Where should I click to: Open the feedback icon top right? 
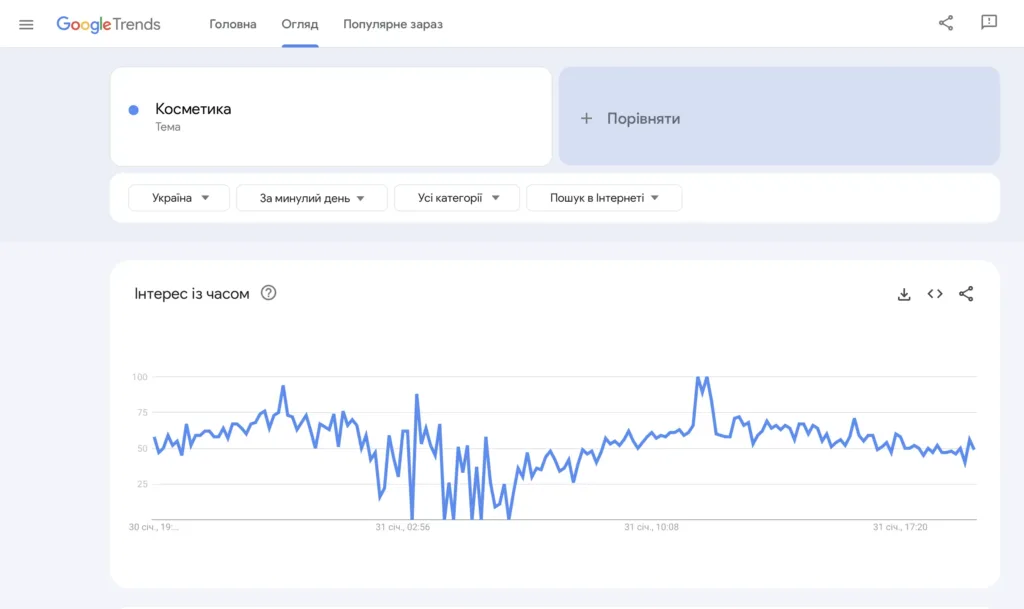pos(988,23)
